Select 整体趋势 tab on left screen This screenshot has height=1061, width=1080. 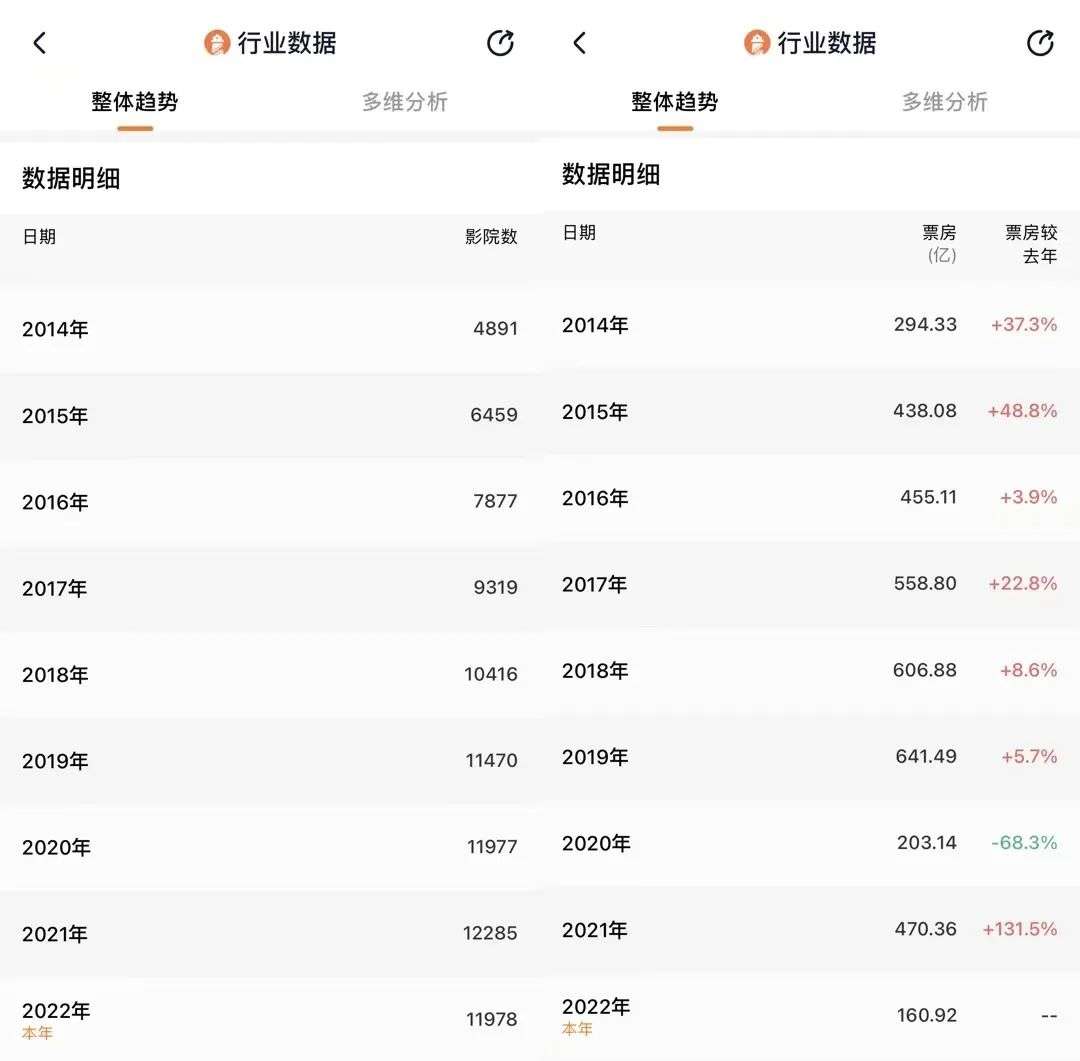tap(135, 102)
